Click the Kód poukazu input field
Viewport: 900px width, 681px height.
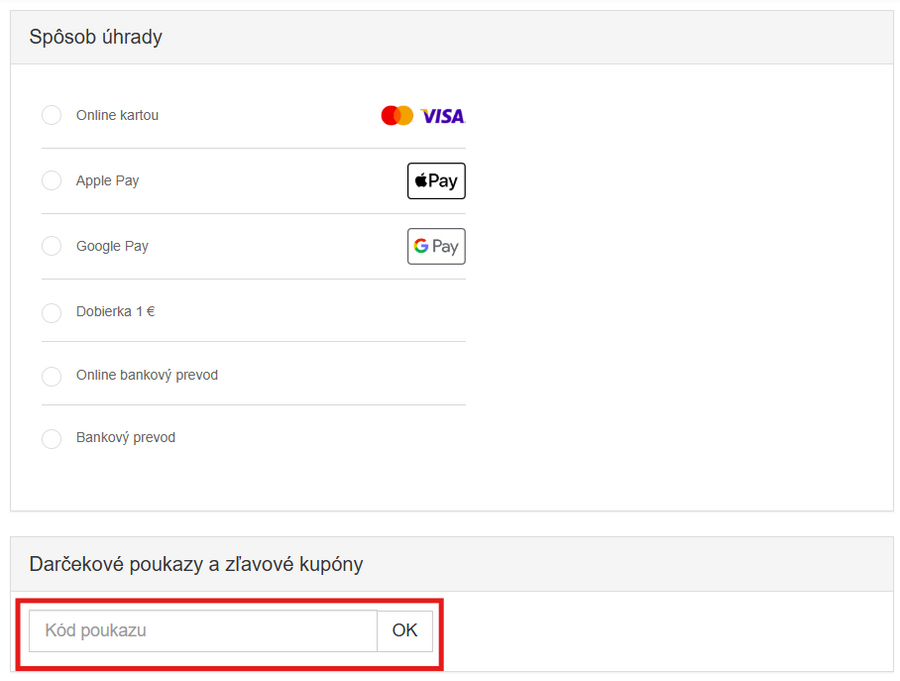[x=203, y=631]
